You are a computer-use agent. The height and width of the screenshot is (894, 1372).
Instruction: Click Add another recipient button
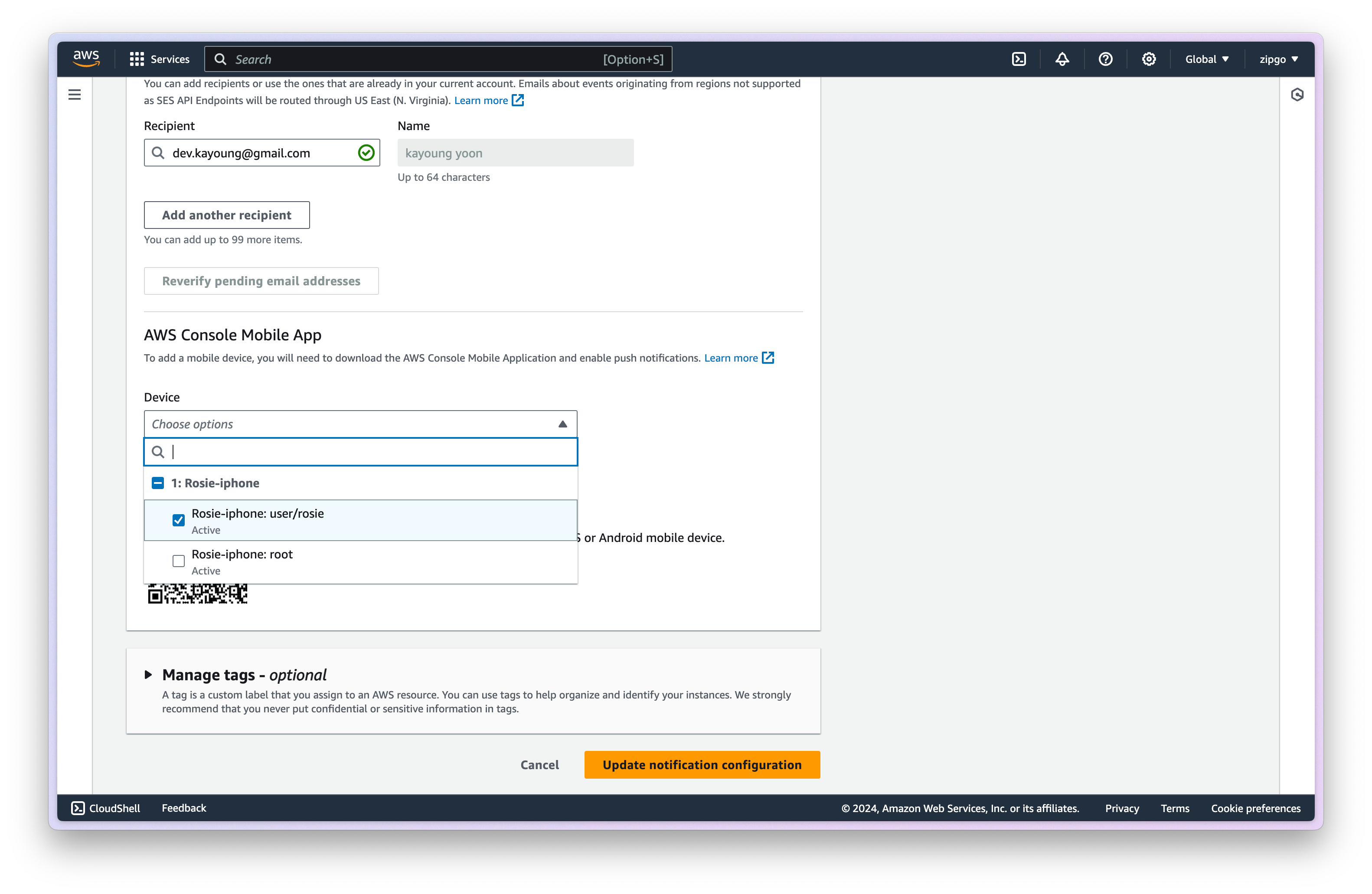[x=226, y=215]
